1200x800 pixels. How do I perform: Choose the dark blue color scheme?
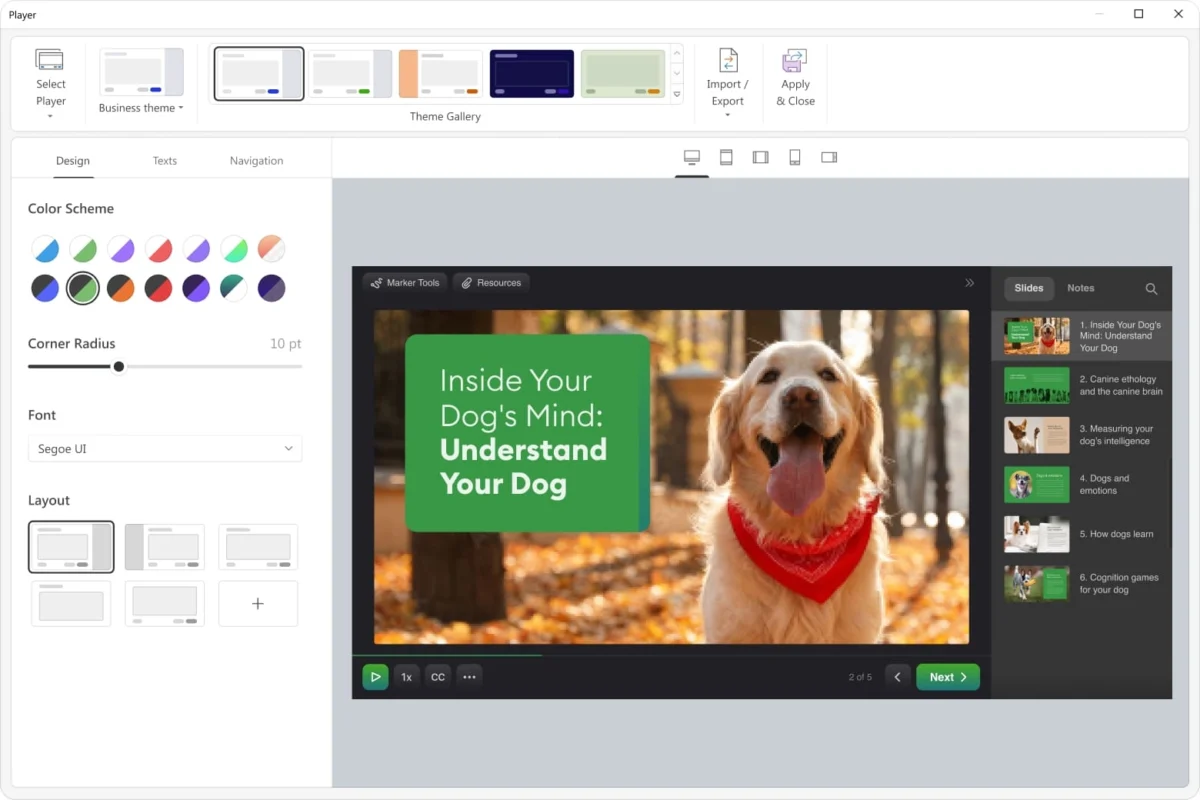click(x=45, y=288)
